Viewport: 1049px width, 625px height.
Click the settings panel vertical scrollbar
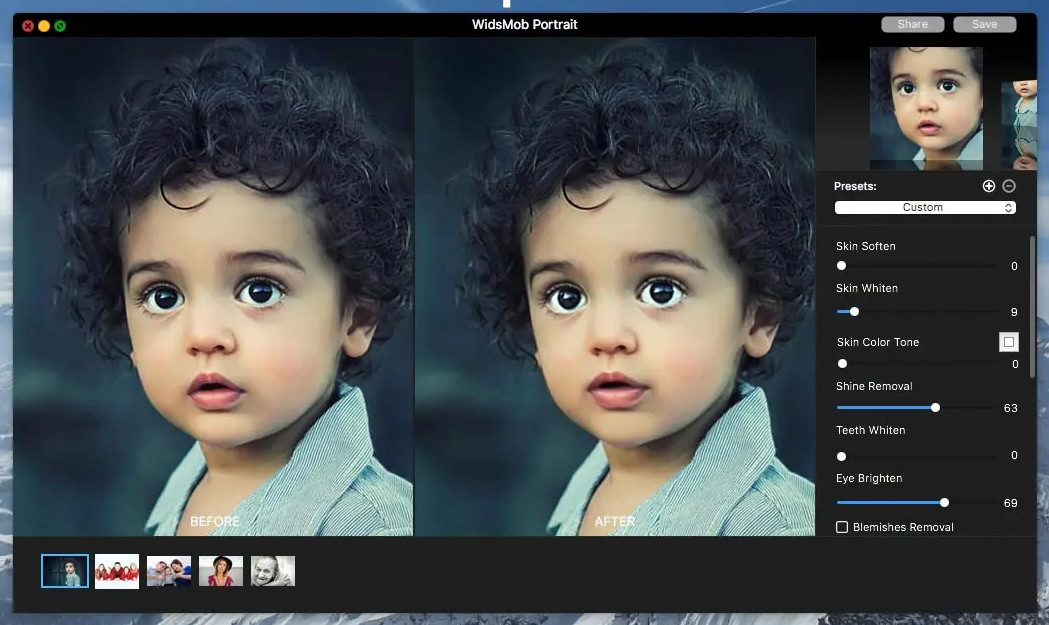1032,306
